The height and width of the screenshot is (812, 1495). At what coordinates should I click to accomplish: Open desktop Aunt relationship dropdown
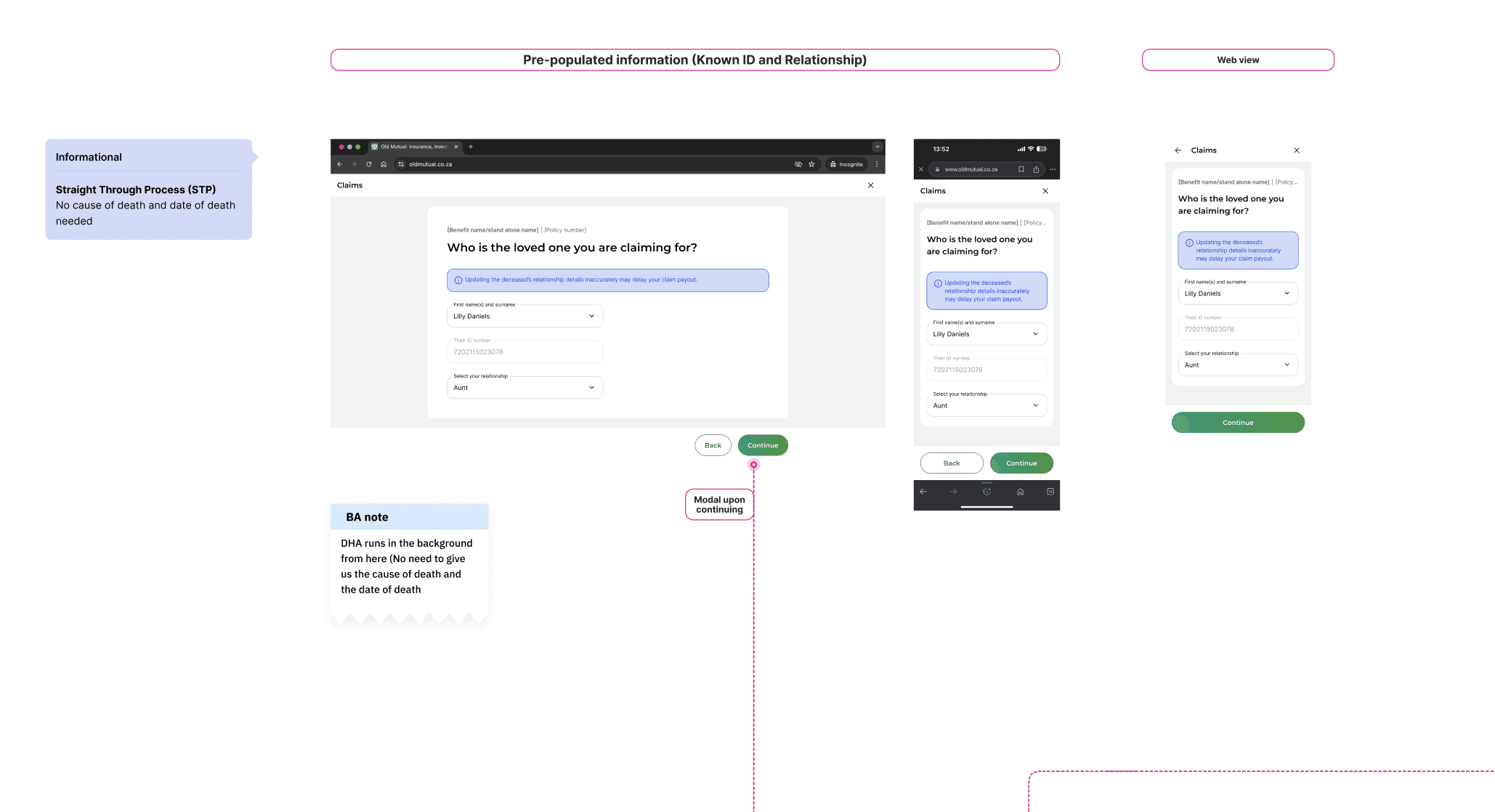[524, 388]
